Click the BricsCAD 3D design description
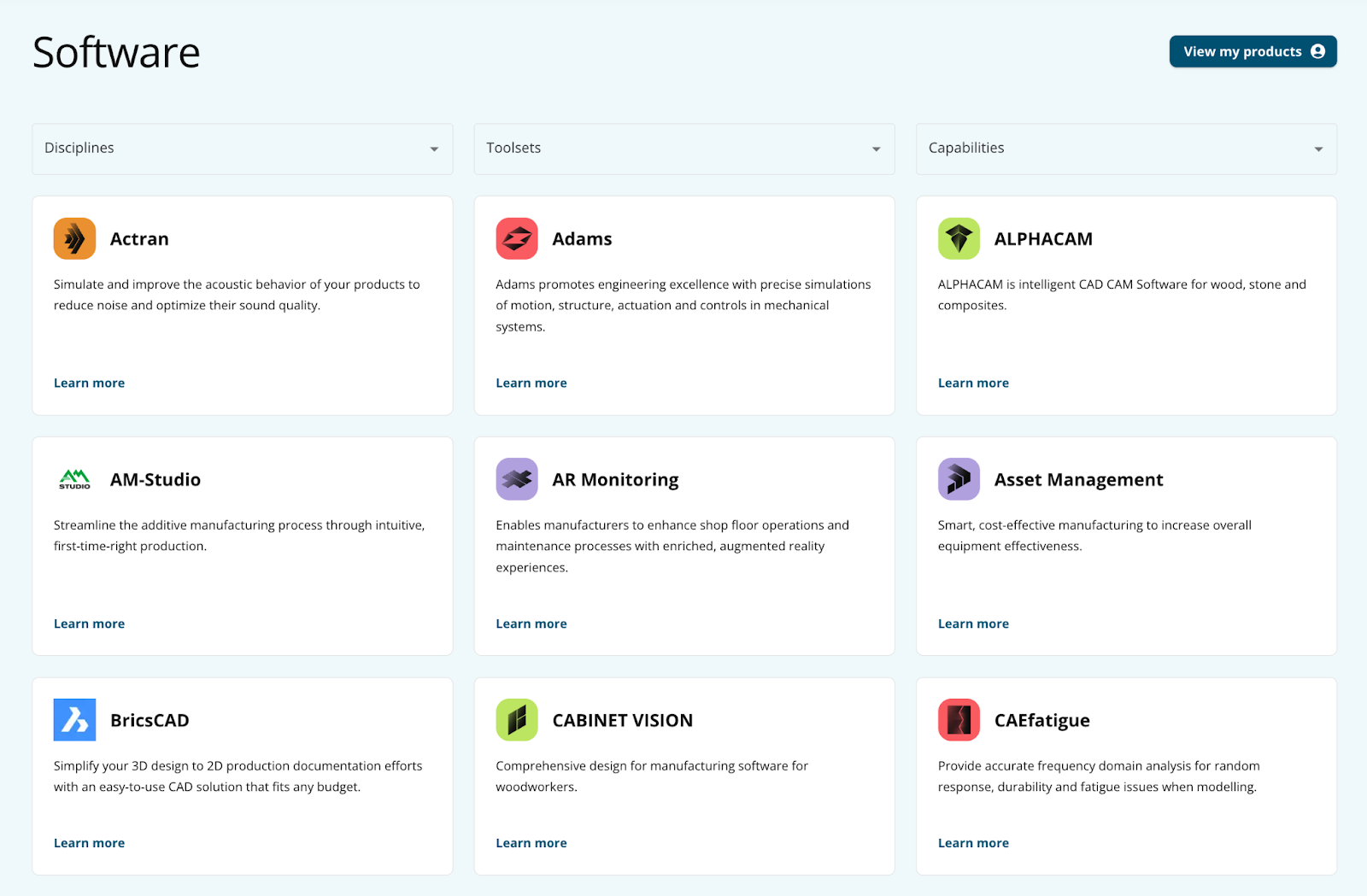 click(238, 776)
